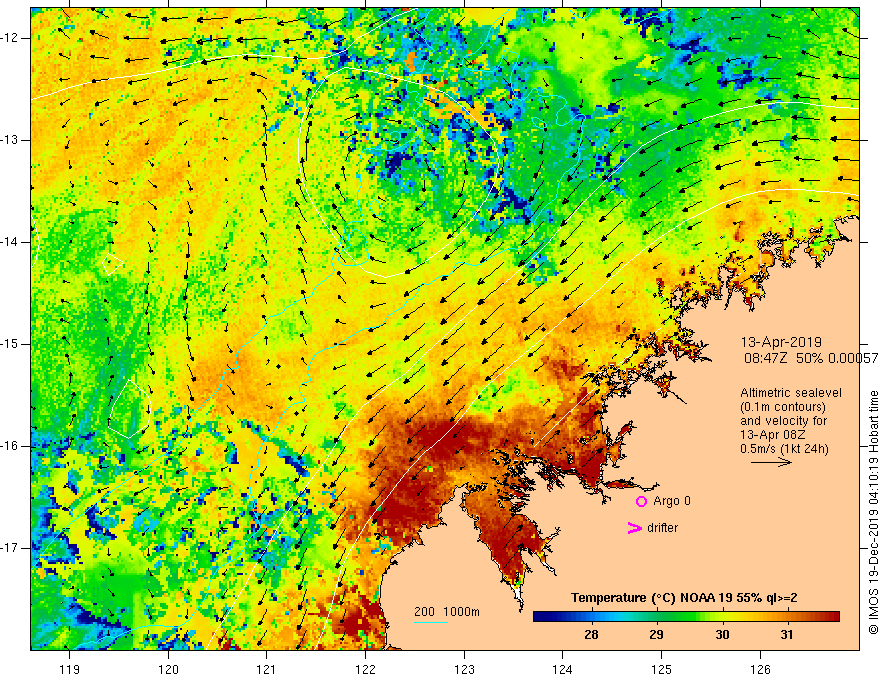This screenshot has width=880, height=680.
Task: Click the longitude 125 axis label
Action: point(661,670)
